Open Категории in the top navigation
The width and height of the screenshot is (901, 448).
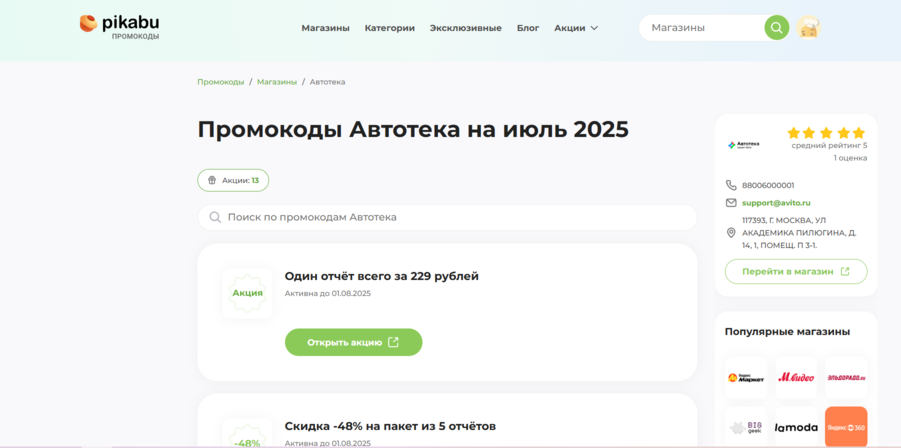pos(390,28)
